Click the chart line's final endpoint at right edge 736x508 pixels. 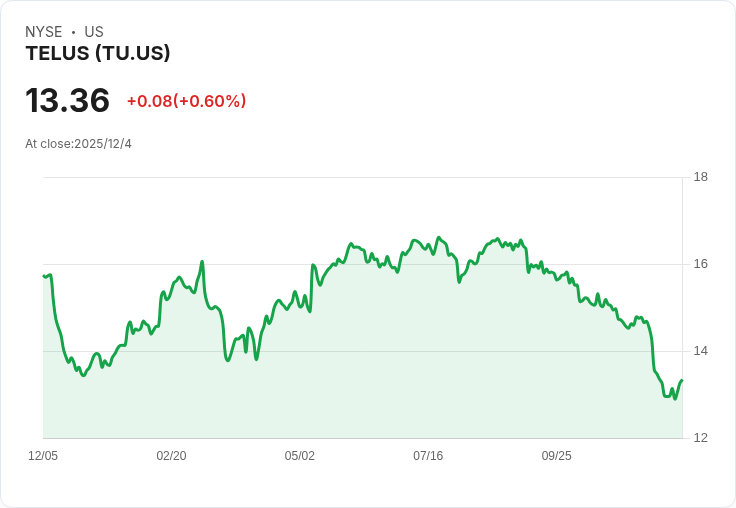click(682, 380)
